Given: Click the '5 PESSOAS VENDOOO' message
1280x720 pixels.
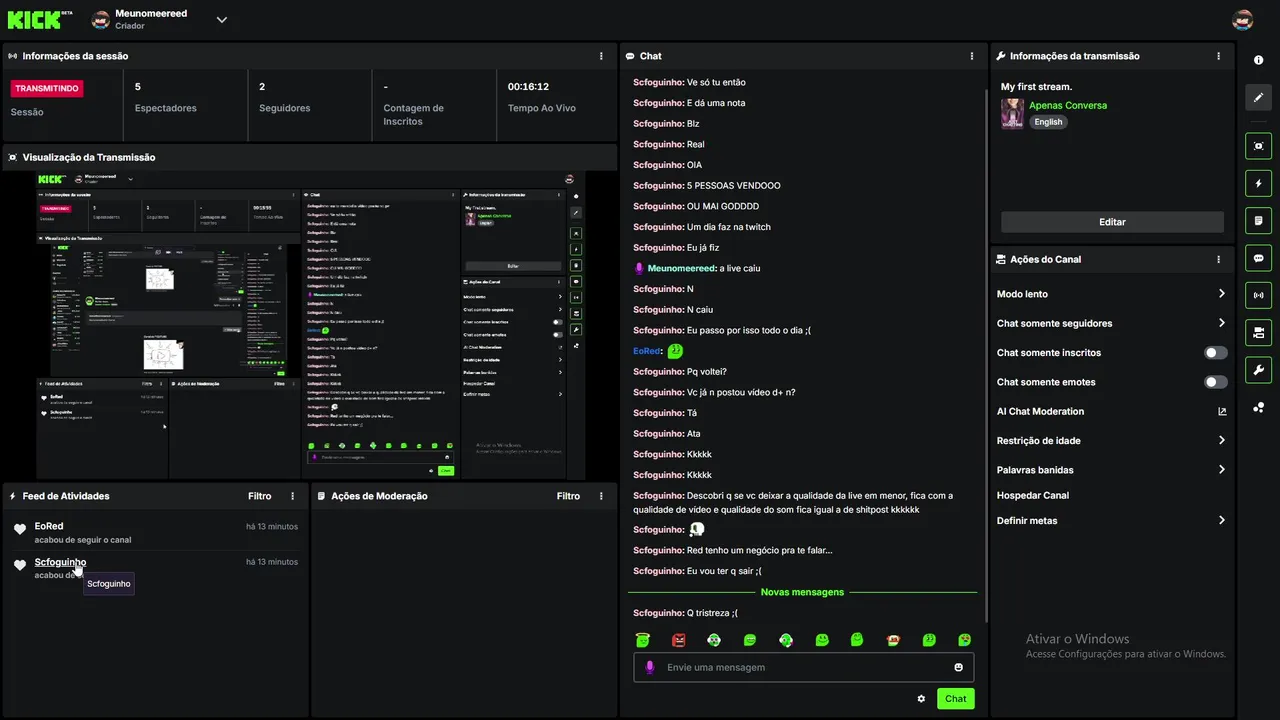Looking at the screenshot, I should [x=734, y=186].
